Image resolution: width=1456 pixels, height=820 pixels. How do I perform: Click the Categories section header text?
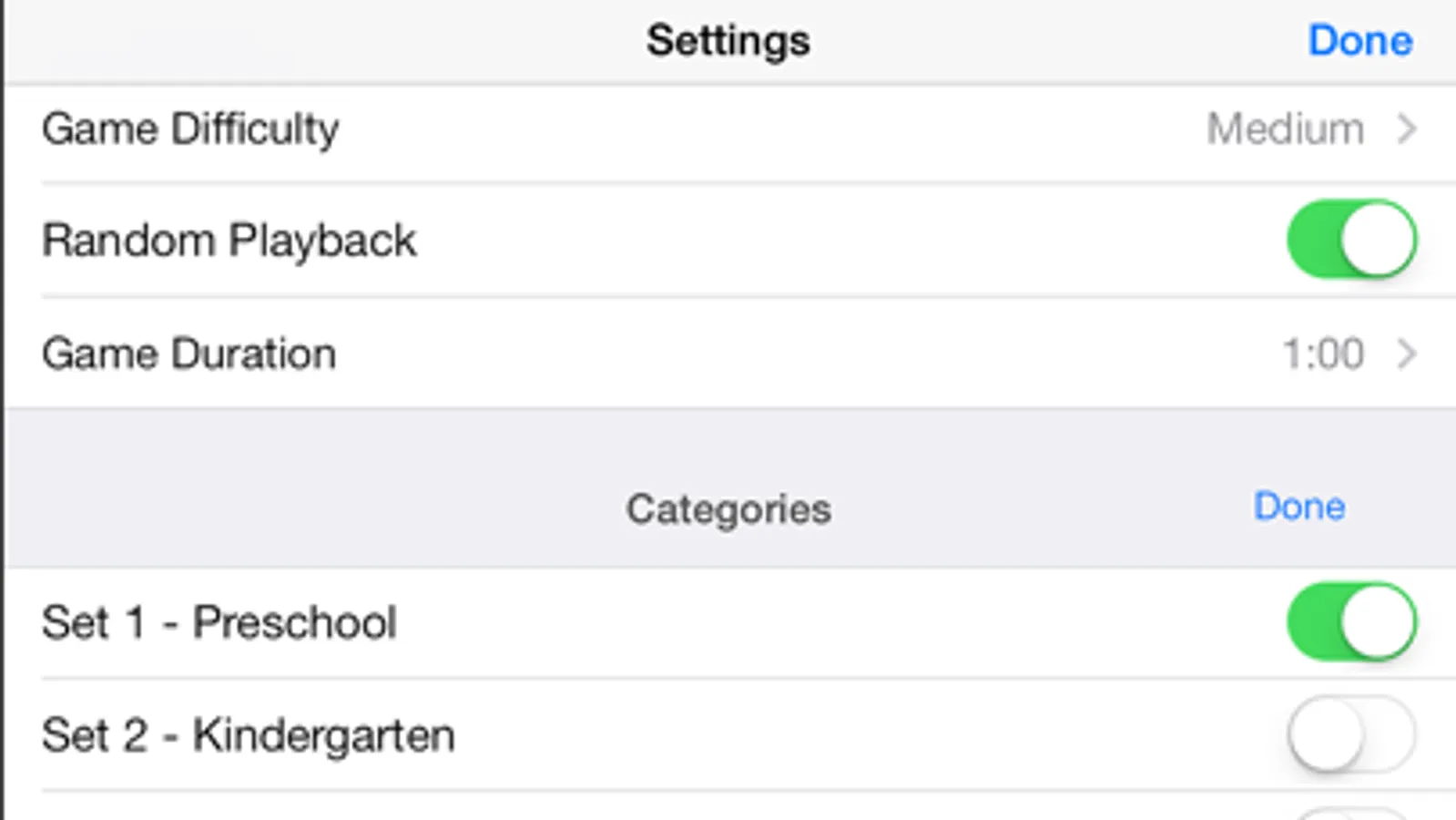coord(728,508)
